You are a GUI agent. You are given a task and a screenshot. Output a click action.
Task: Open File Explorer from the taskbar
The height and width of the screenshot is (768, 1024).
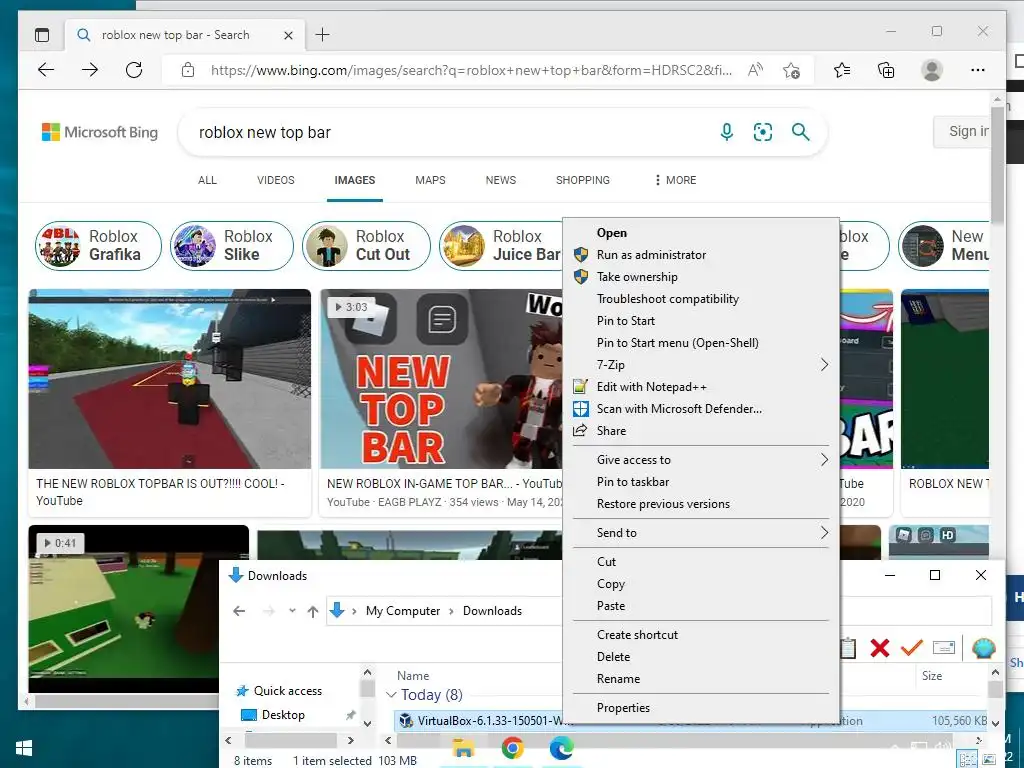click(464, 749)
